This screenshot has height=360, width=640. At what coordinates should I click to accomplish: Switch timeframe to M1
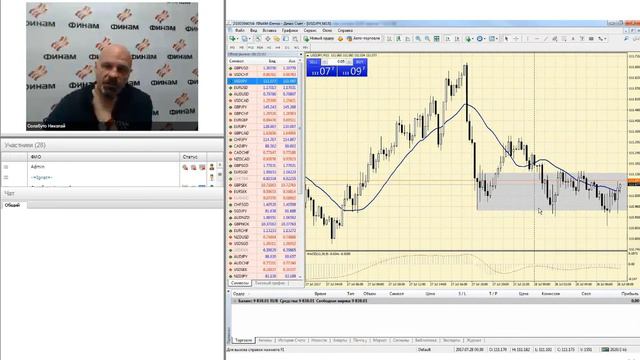pos(232,47)
